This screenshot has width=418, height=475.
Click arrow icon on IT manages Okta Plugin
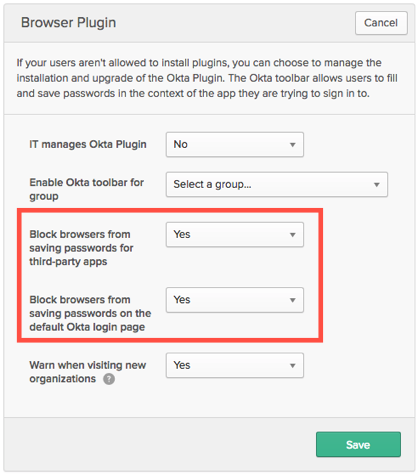292,145
